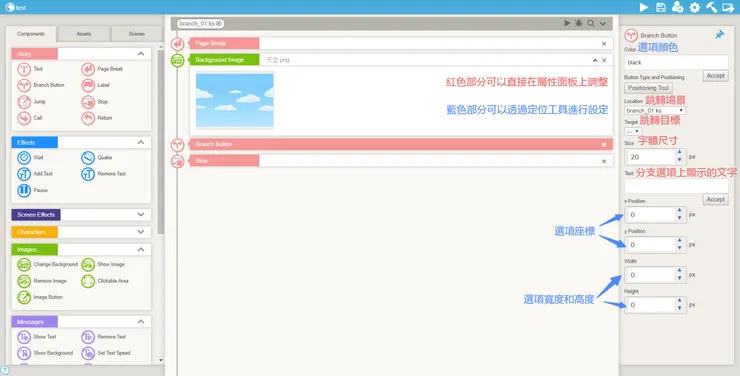
Task: Focus the Color input containing black
Action: 676,62
